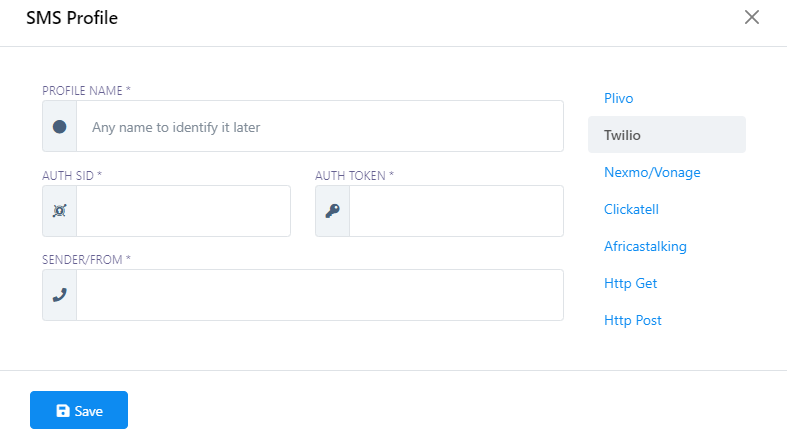Viewport: 787px width, 436px height.
Task: Click the Auth SID field icon
Action: 59,211
